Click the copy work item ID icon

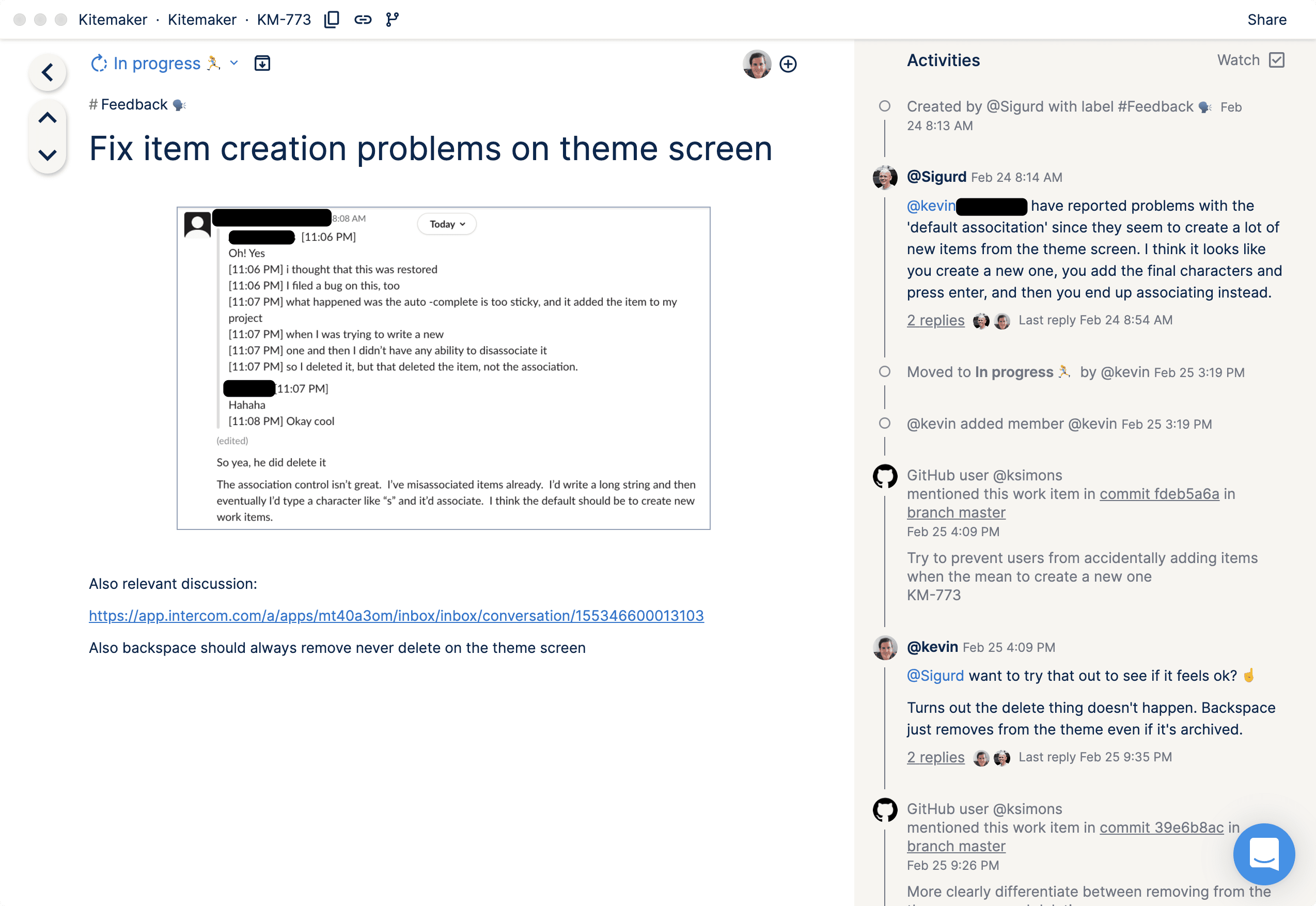(x=331, y=19)
